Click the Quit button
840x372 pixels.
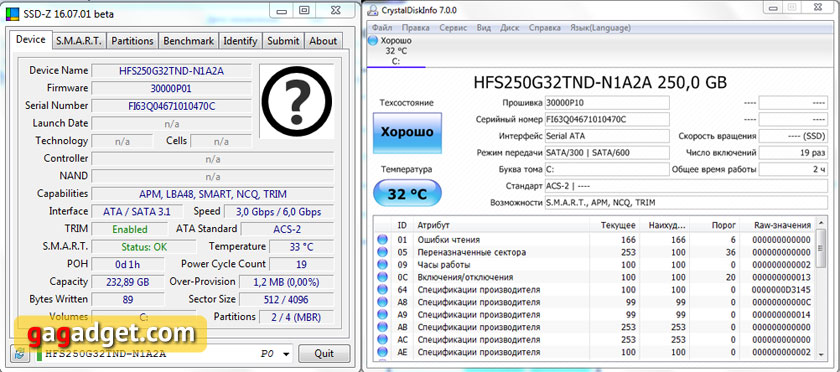324,353
